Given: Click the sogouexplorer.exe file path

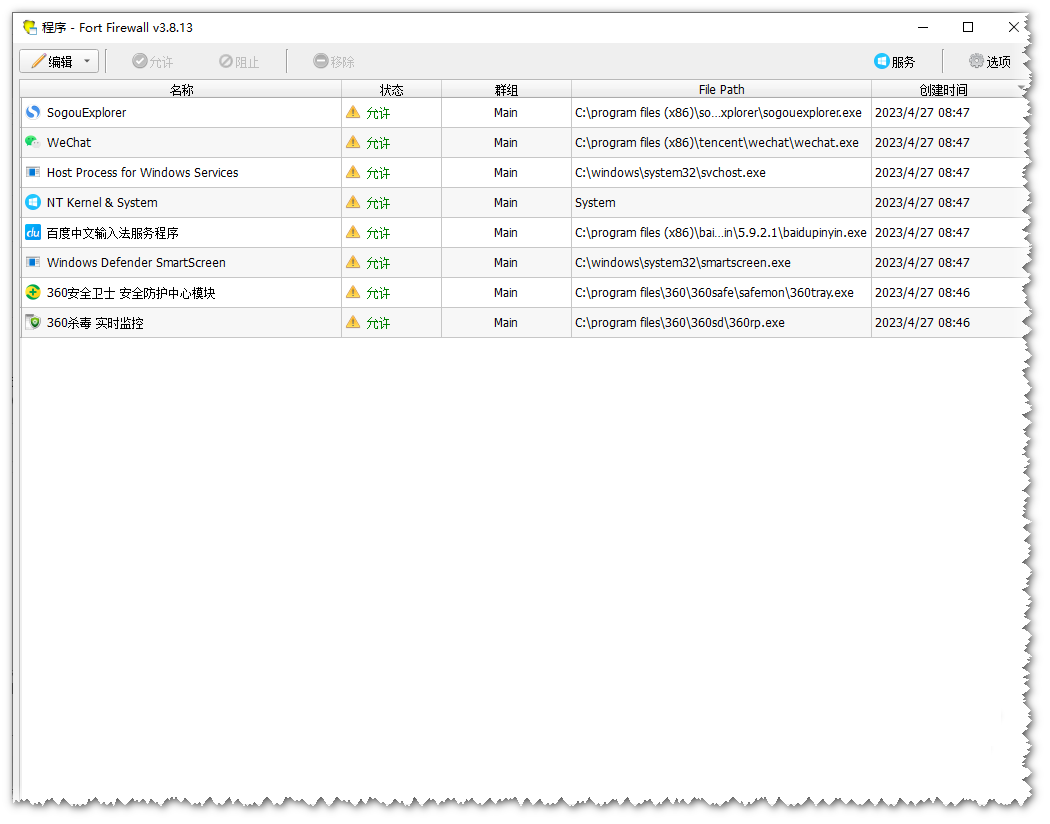Looking at the screenshot, I should [718, 112].
